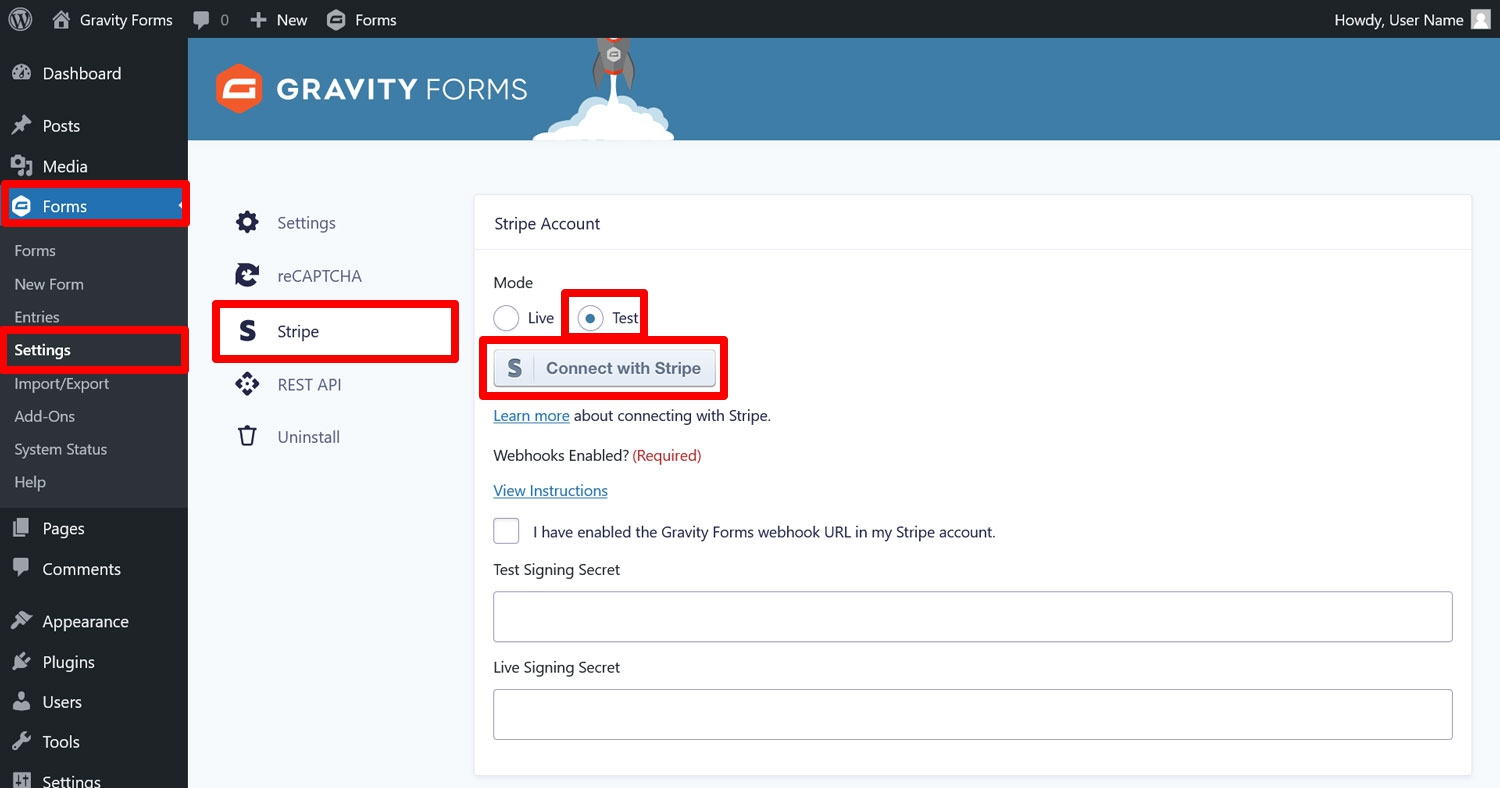Open Pages label in the sidebar
1500x788 pixels.
point(63,528)
